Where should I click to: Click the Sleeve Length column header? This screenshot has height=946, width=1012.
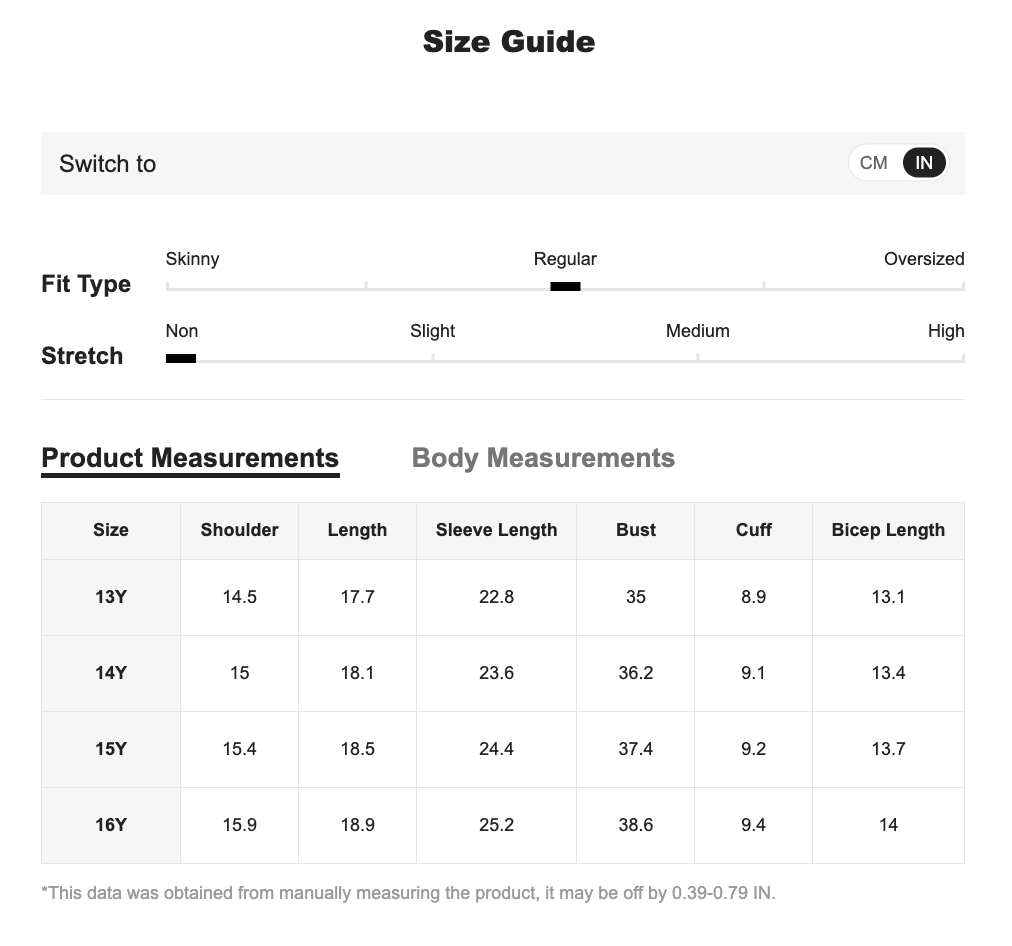496,530
